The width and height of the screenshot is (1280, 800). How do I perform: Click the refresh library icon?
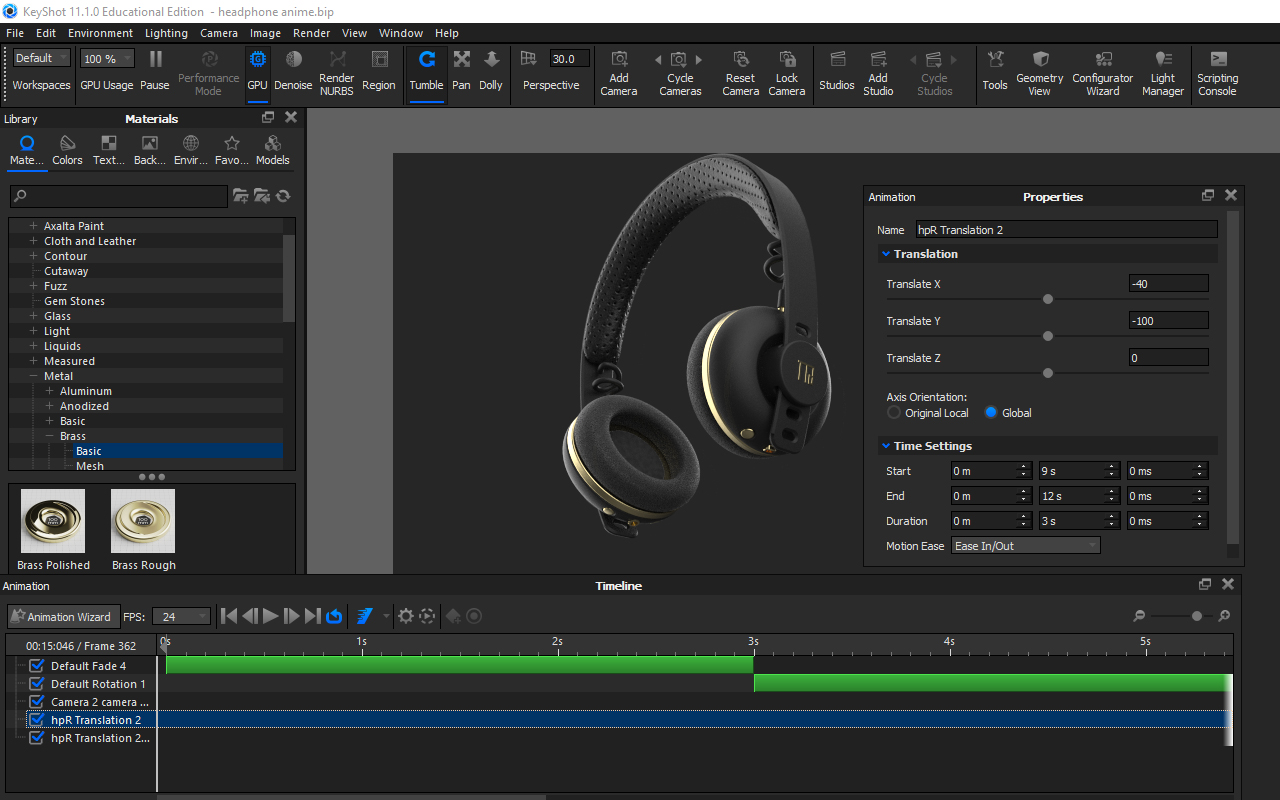click(283, 196)
